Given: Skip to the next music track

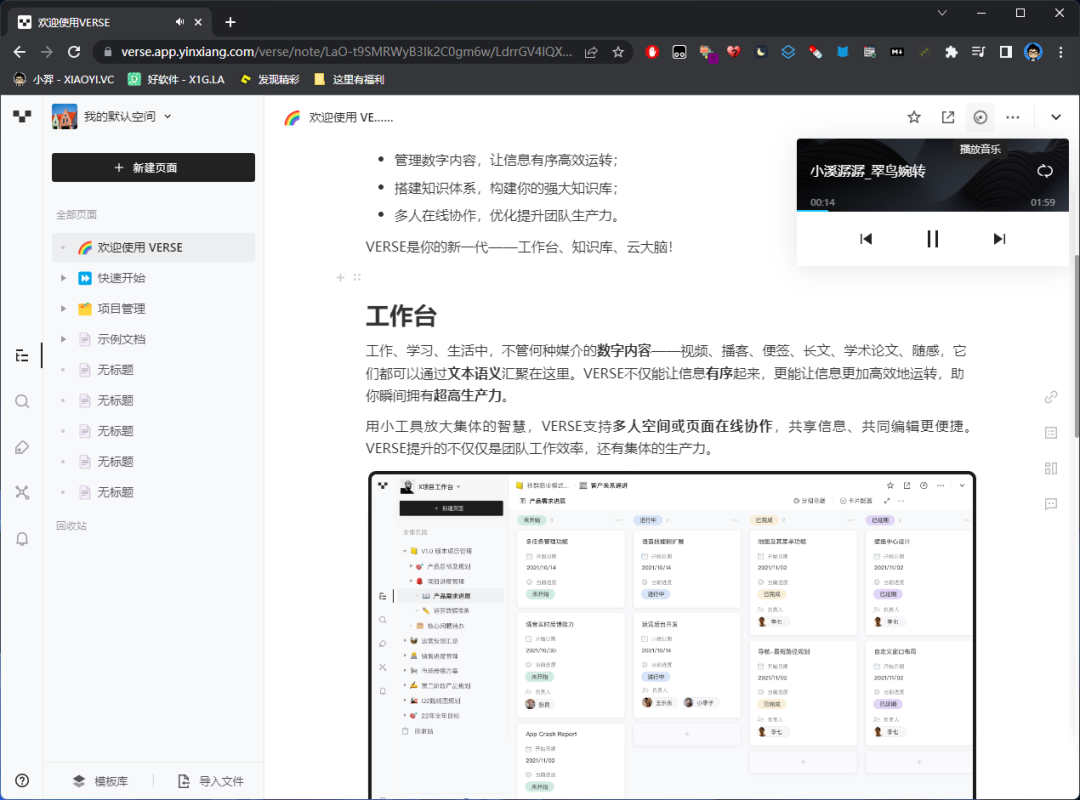Looking at the screenshot, I should pyautogui.click(x=998, y=239).
